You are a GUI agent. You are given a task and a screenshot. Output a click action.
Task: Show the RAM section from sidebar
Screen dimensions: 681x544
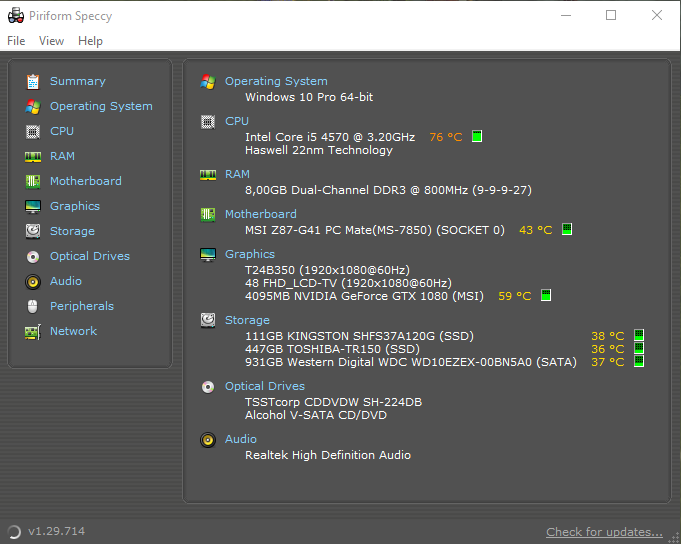[62, 156]
